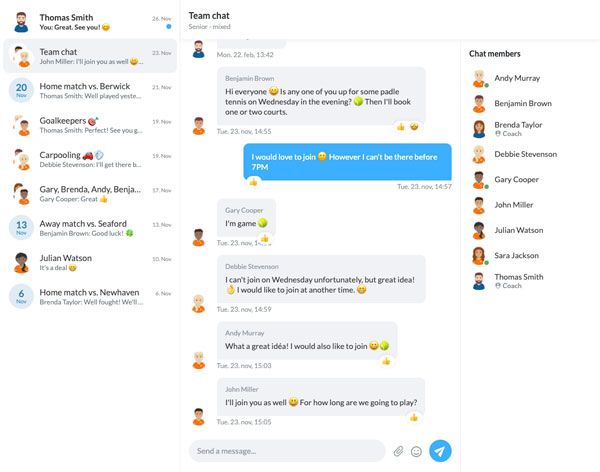This screenshot has width=600, height=472.
Task: Click Sara Jackson's avatar in members
Action: (479, 256)
